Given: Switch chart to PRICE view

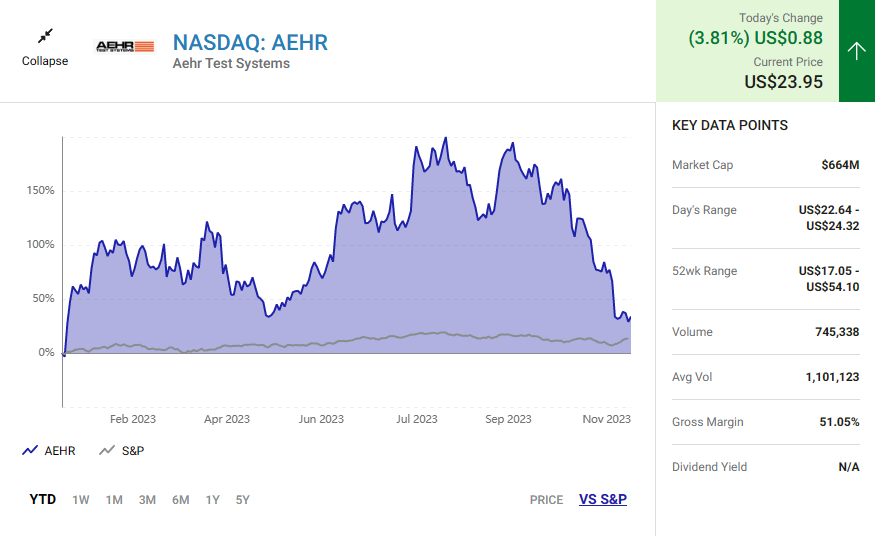Looking at the screenshot, I should [x=546, y=500].
